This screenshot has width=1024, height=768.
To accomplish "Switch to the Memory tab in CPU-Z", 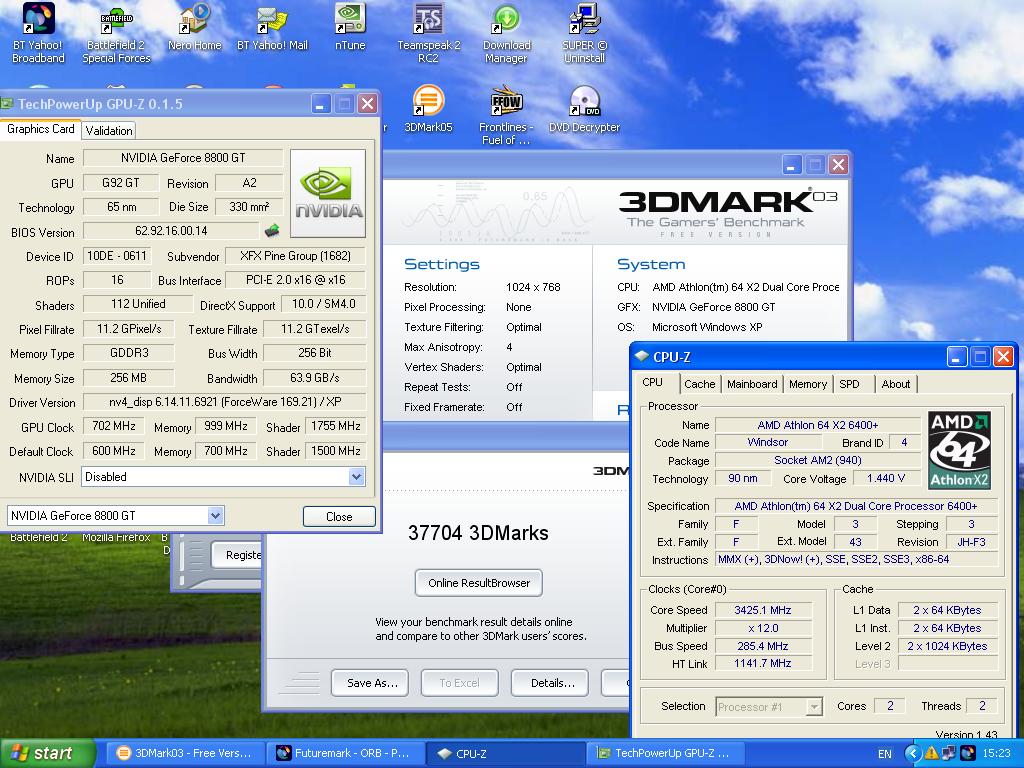I will click(808, 384).
